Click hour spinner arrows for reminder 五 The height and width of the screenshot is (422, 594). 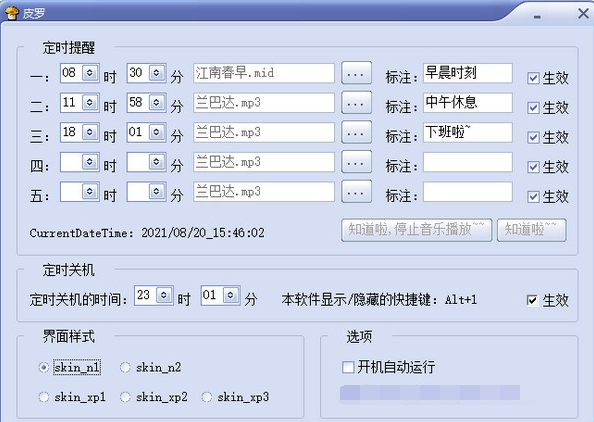click(90, 191)
